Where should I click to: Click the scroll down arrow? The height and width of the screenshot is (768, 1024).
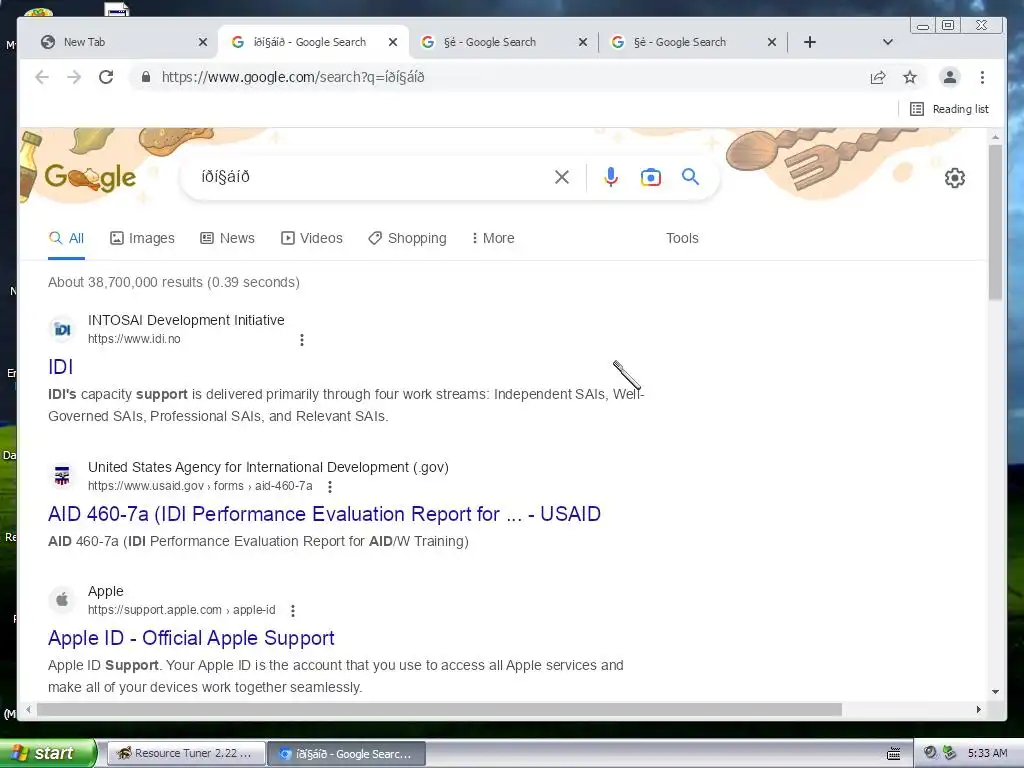point(995,692)
